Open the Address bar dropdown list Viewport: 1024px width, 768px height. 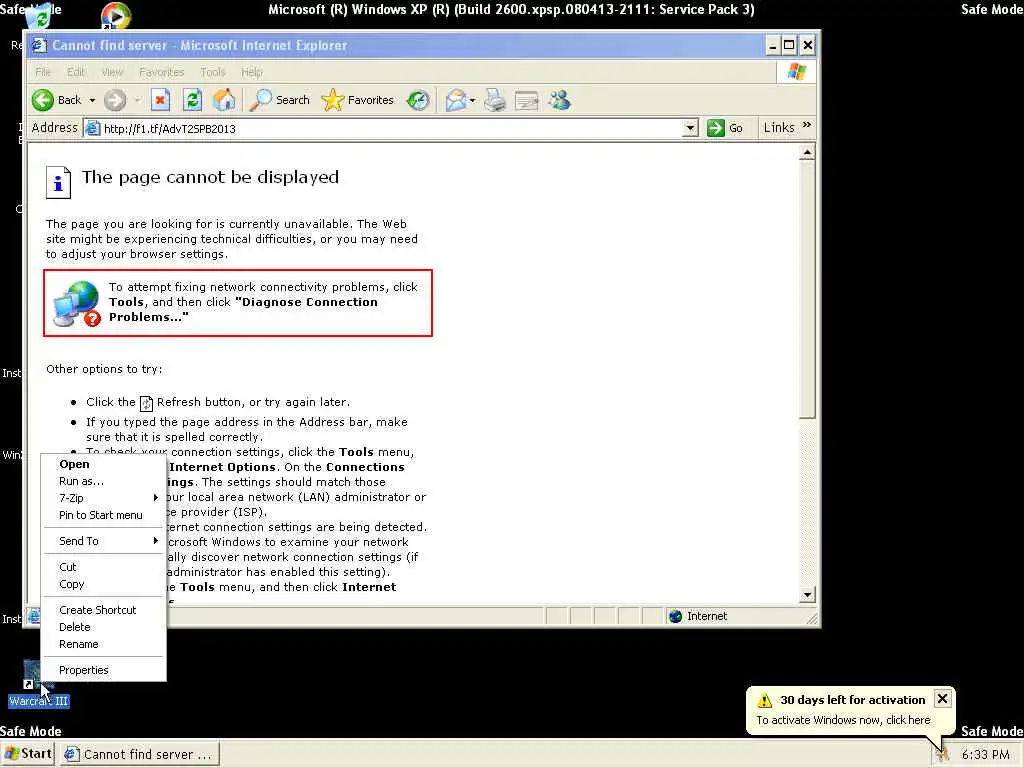pyautogui.click(x=690, y=128)
